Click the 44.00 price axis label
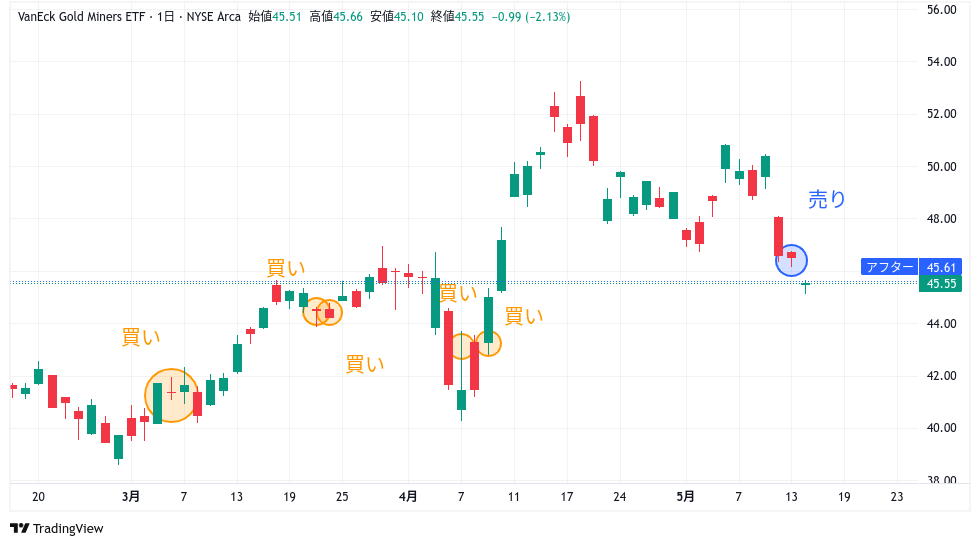Screen dimensions: 980x546 pos(941,324)
